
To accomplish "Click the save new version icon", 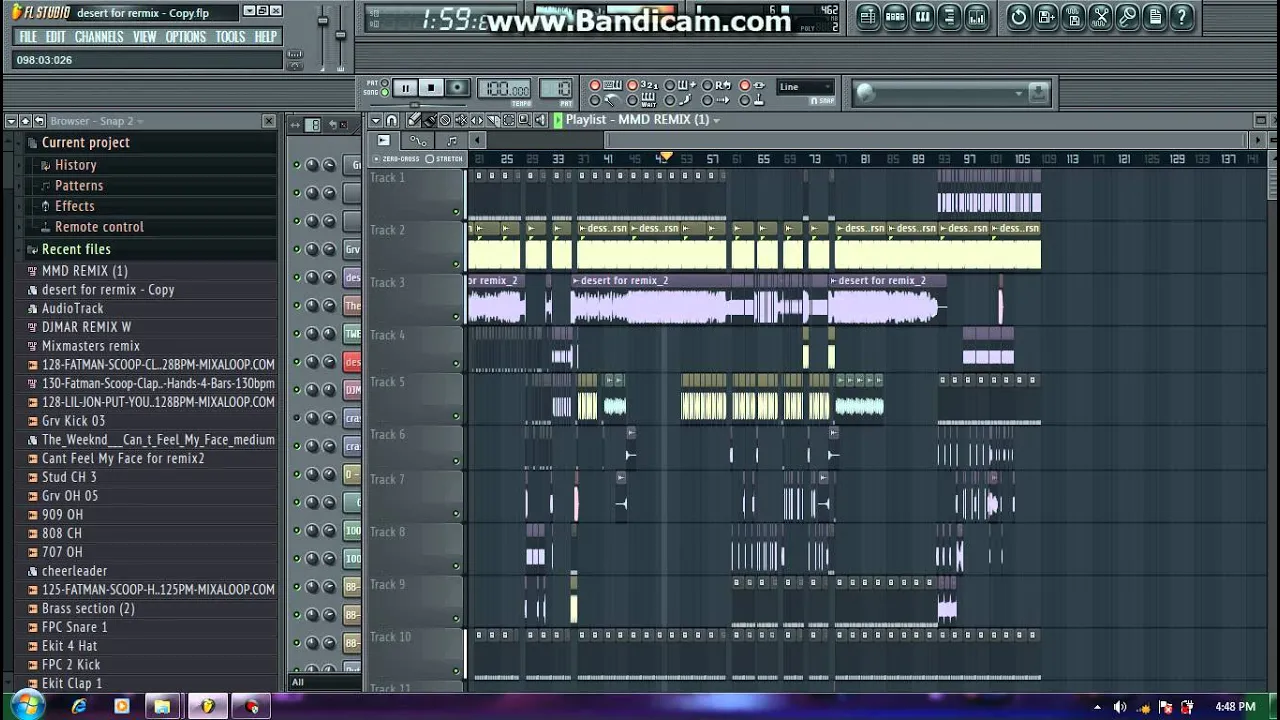I will tap(1046, 16).
